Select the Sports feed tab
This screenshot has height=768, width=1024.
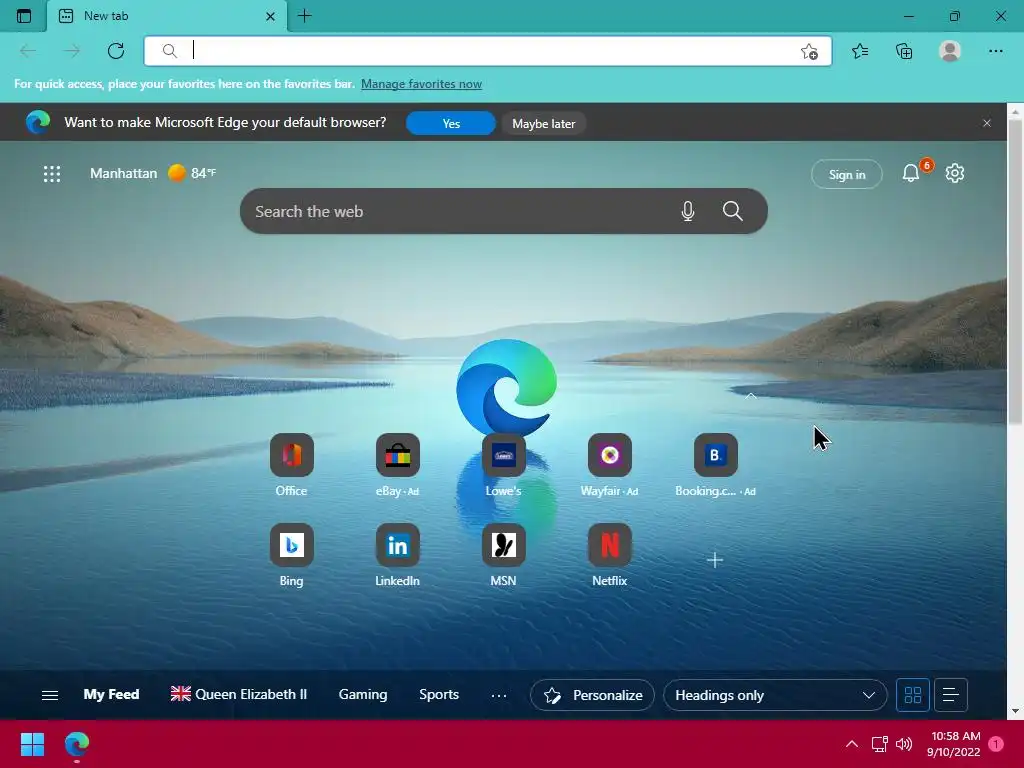pyautogui.click(x=439, y=694)
